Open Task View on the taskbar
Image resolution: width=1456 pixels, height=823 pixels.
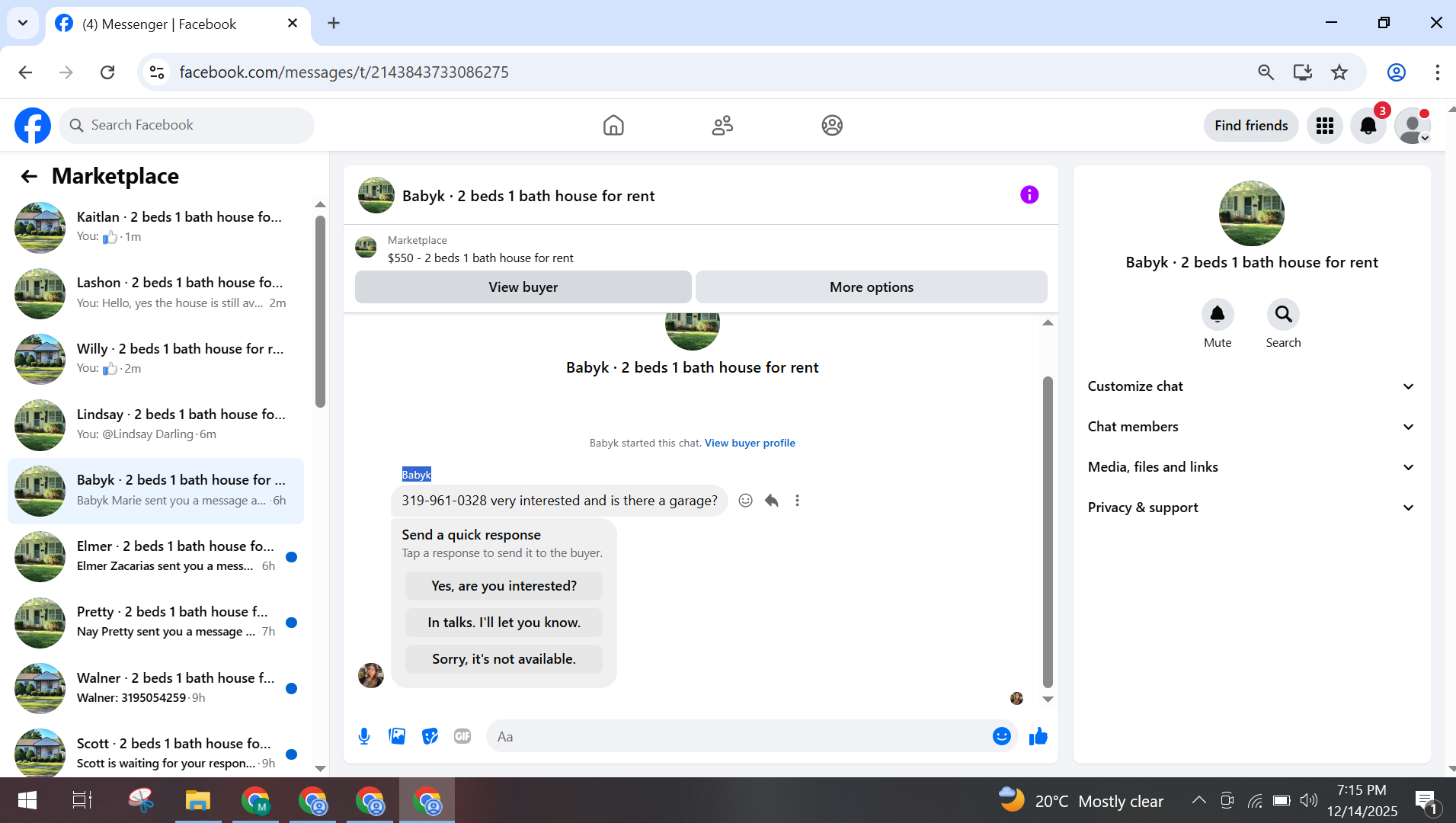(82, 800)
